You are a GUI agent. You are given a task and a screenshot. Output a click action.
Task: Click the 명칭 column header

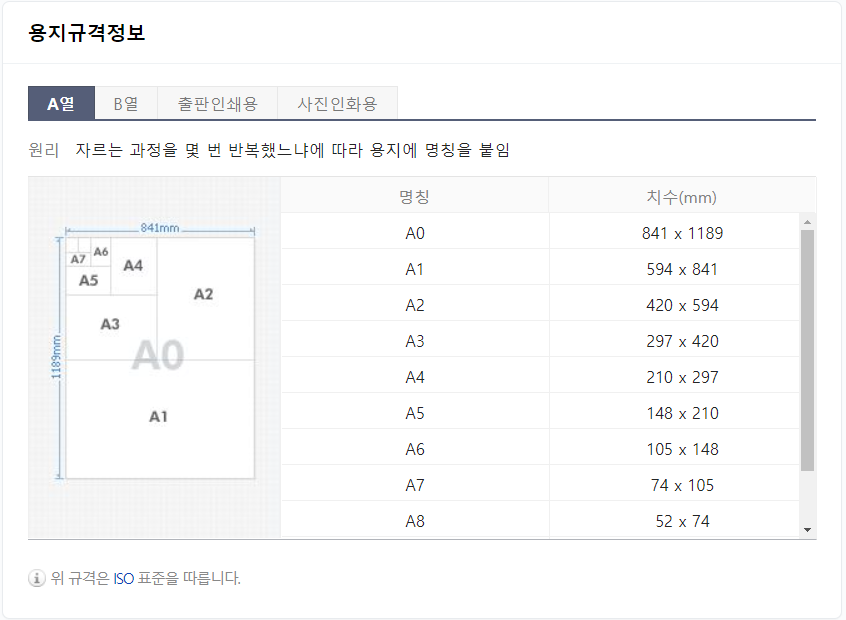coord(415,196)
